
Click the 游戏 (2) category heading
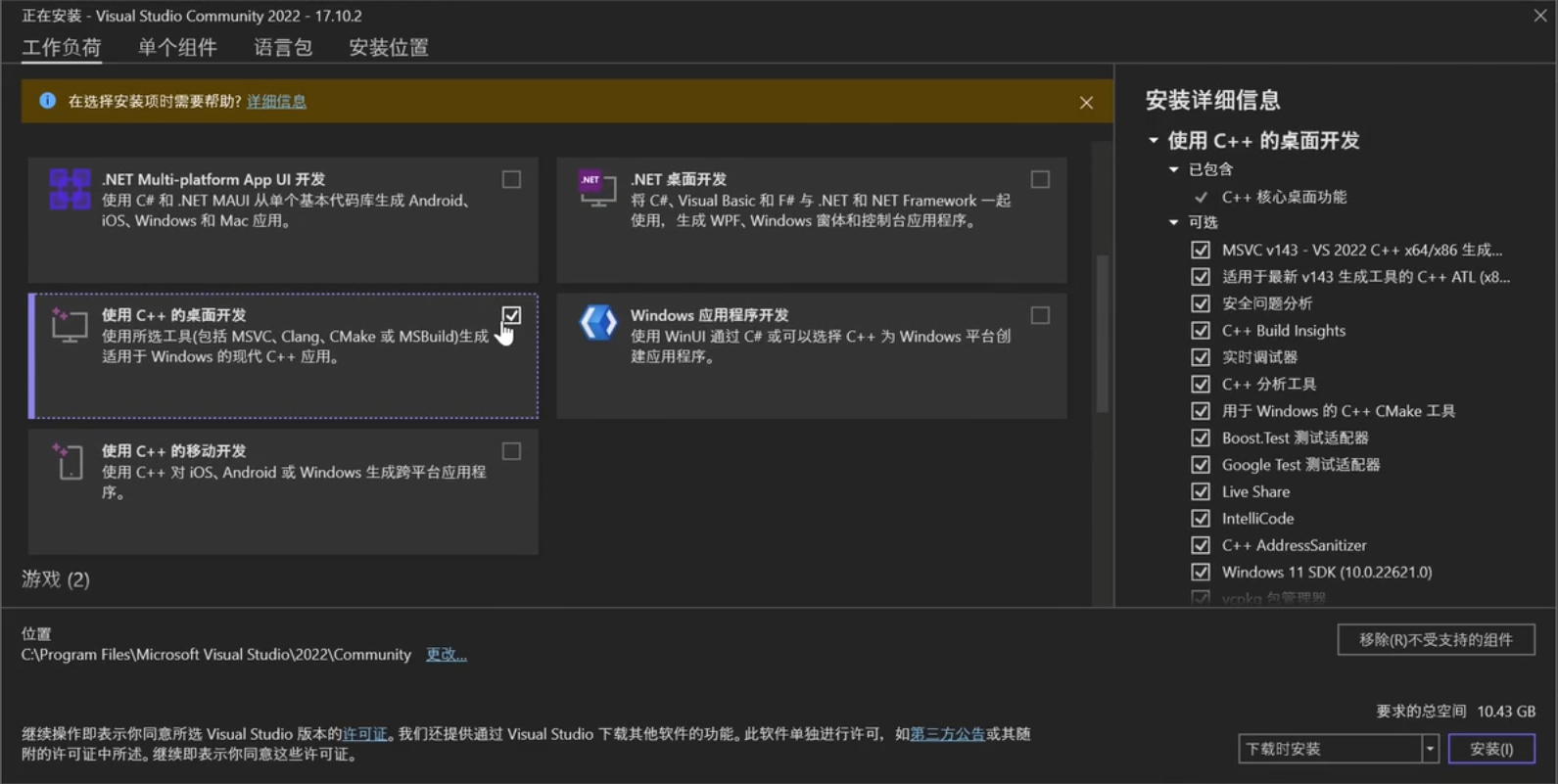click(x=56, y=579)
